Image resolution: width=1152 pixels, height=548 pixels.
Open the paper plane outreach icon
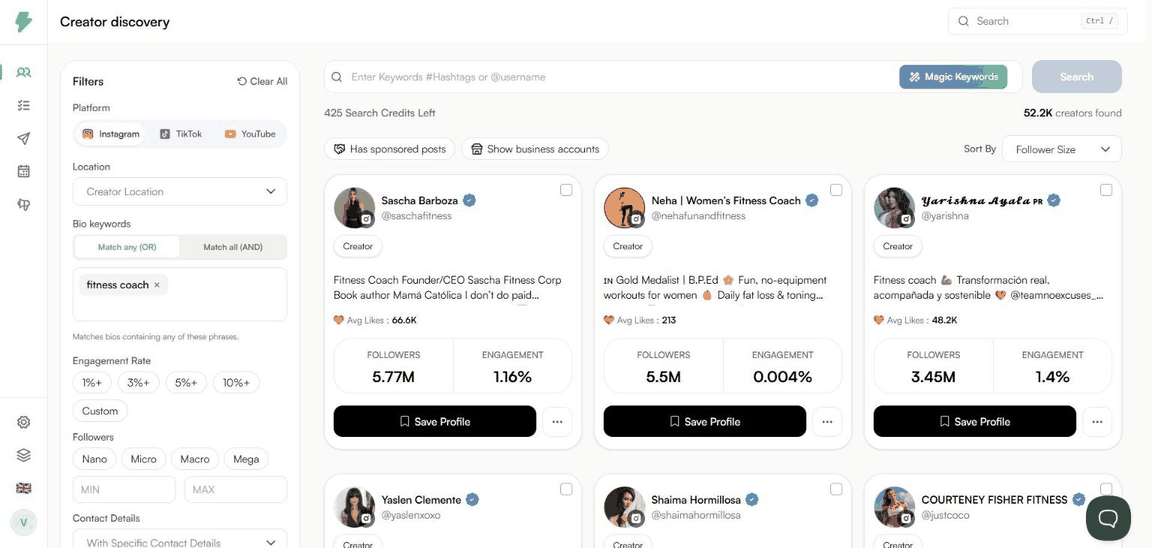[x=24, y=139]
